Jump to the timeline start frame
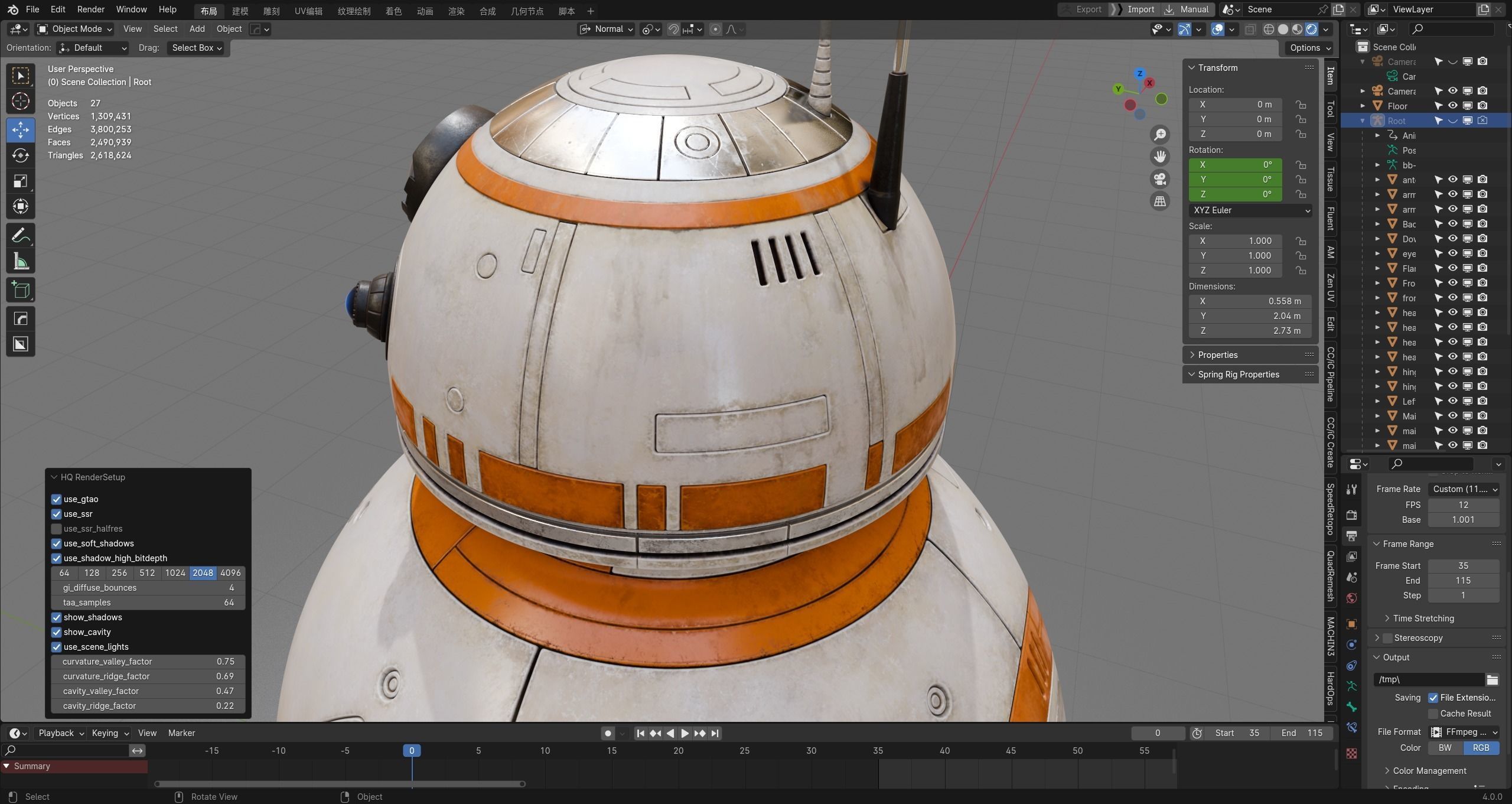This screenshot has width=1512, height=804. pos(640,733)
